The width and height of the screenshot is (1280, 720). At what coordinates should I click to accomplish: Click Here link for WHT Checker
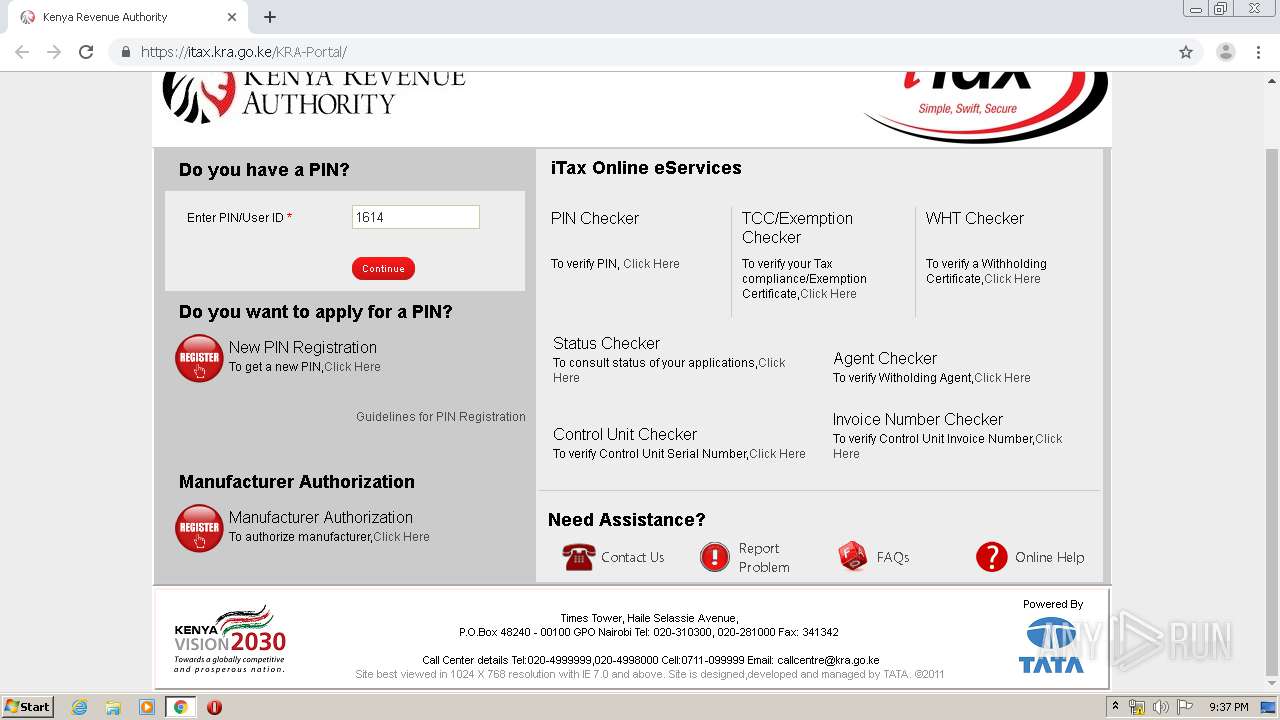pos(1012,279)
